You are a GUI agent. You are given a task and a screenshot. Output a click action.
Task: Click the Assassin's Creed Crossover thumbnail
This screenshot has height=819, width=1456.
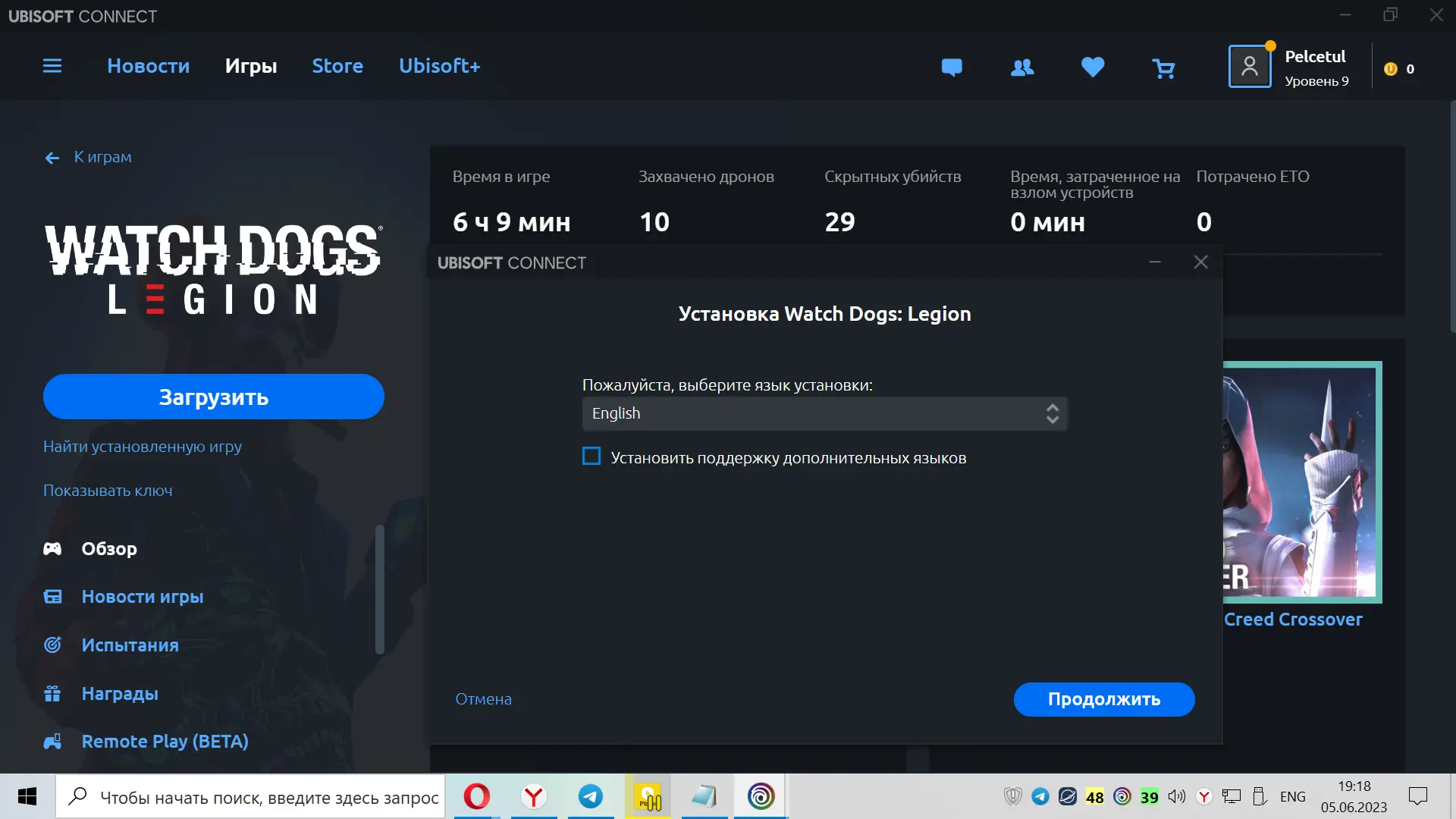1302,482
